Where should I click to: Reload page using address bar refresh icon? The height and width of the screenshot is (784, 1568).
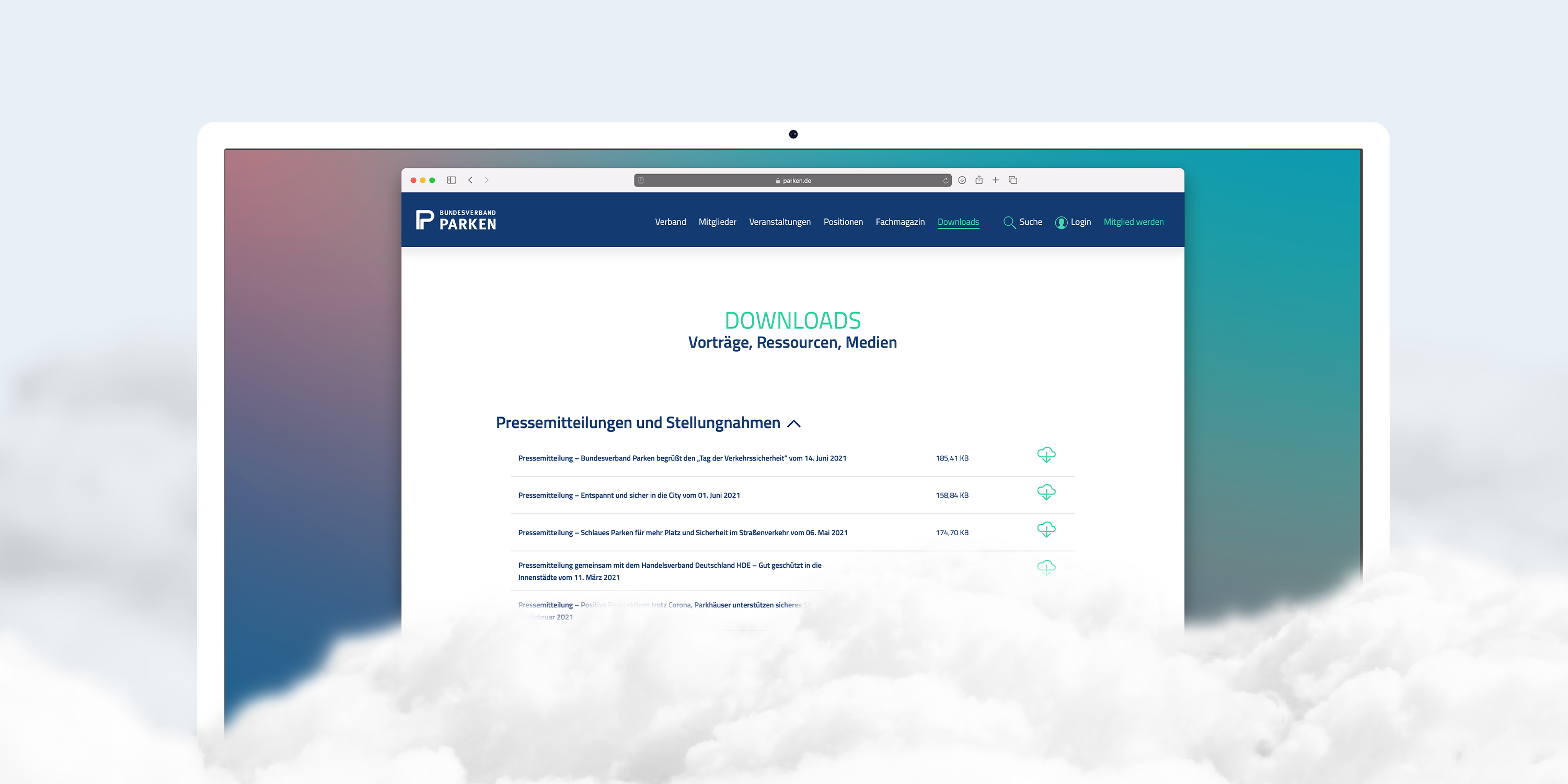(946, 181)
